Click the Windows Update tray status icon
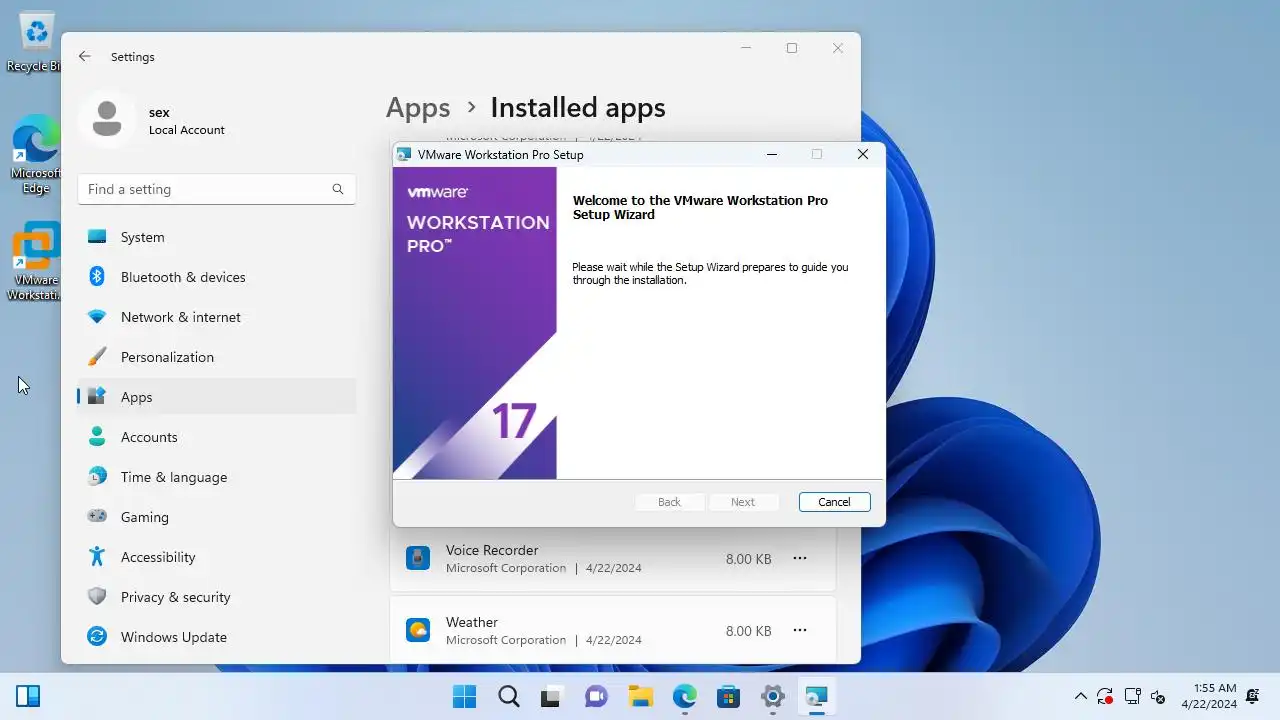Screen dimensions: 1280x720 pos(1105,697)
